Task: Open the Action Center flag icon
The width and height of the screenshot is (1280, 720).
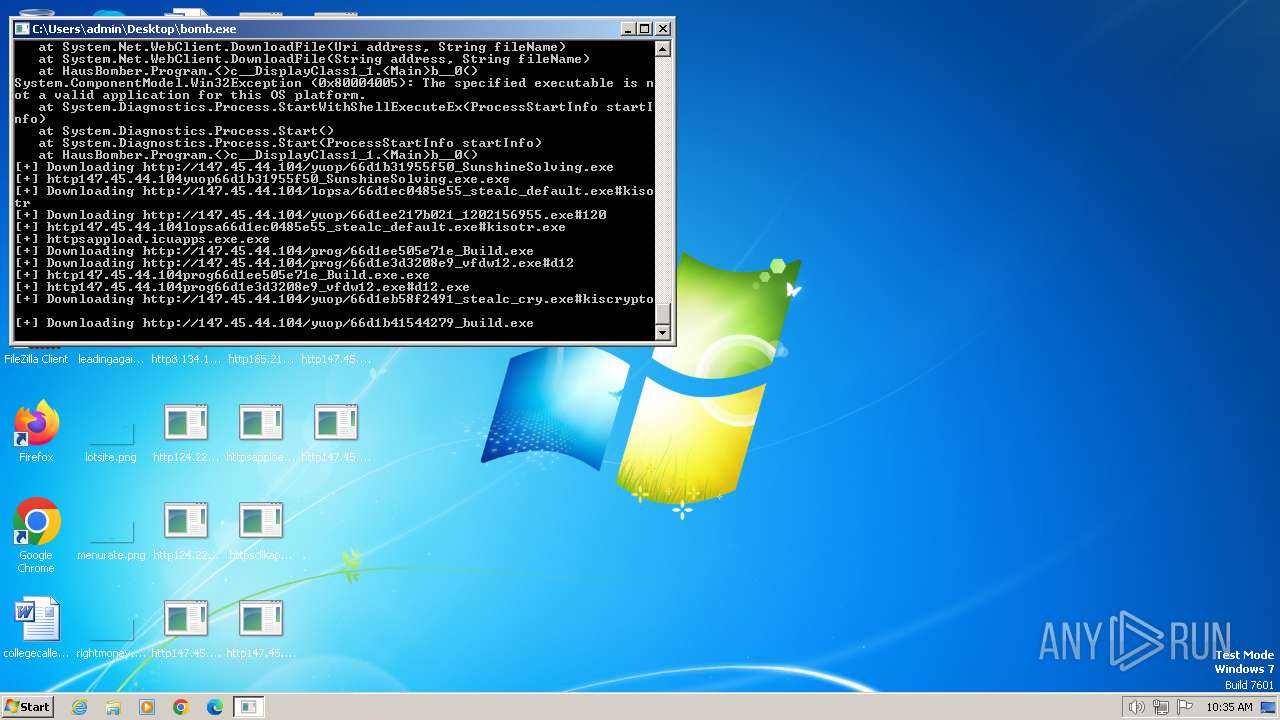Action: [1186, 707]
